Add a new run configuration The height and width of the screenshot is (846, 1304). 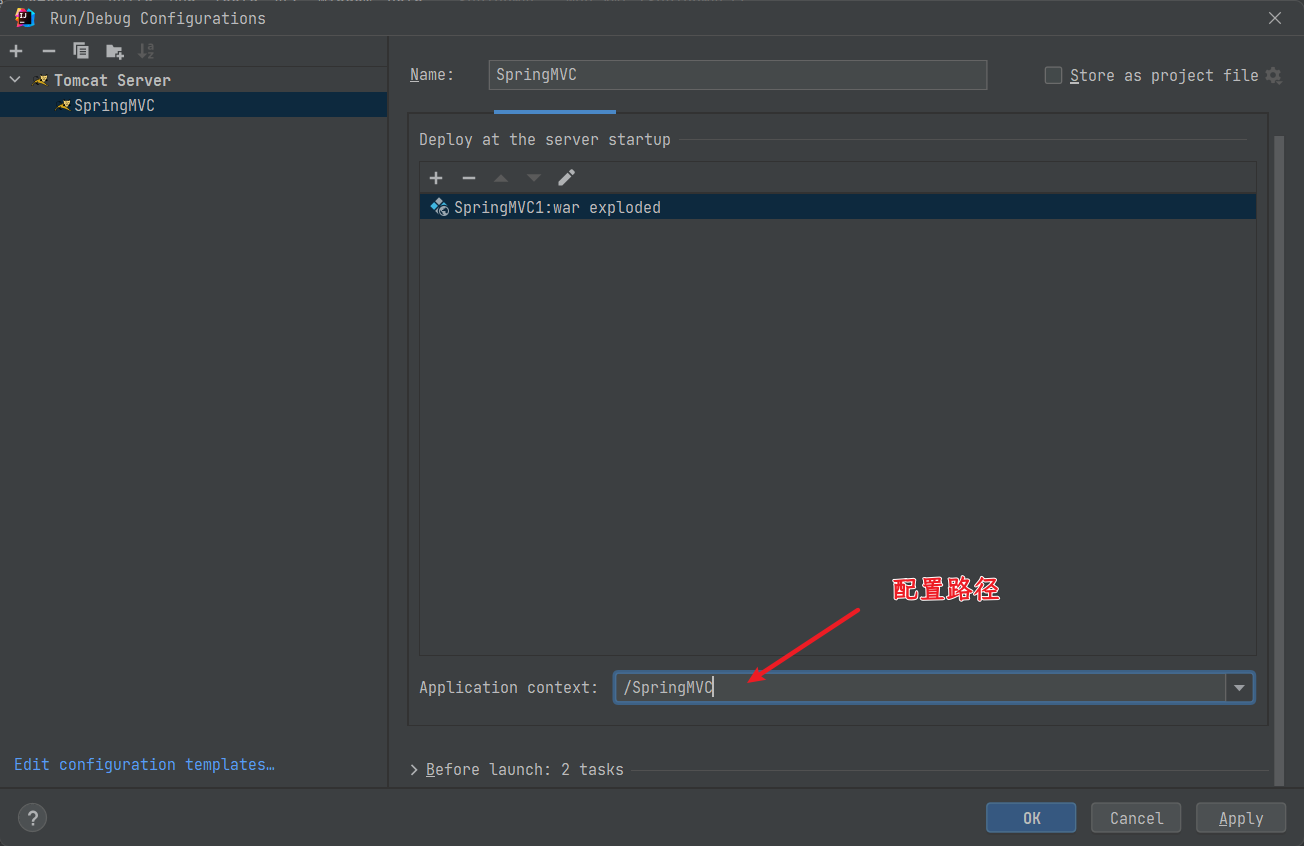tap(16, 51)
